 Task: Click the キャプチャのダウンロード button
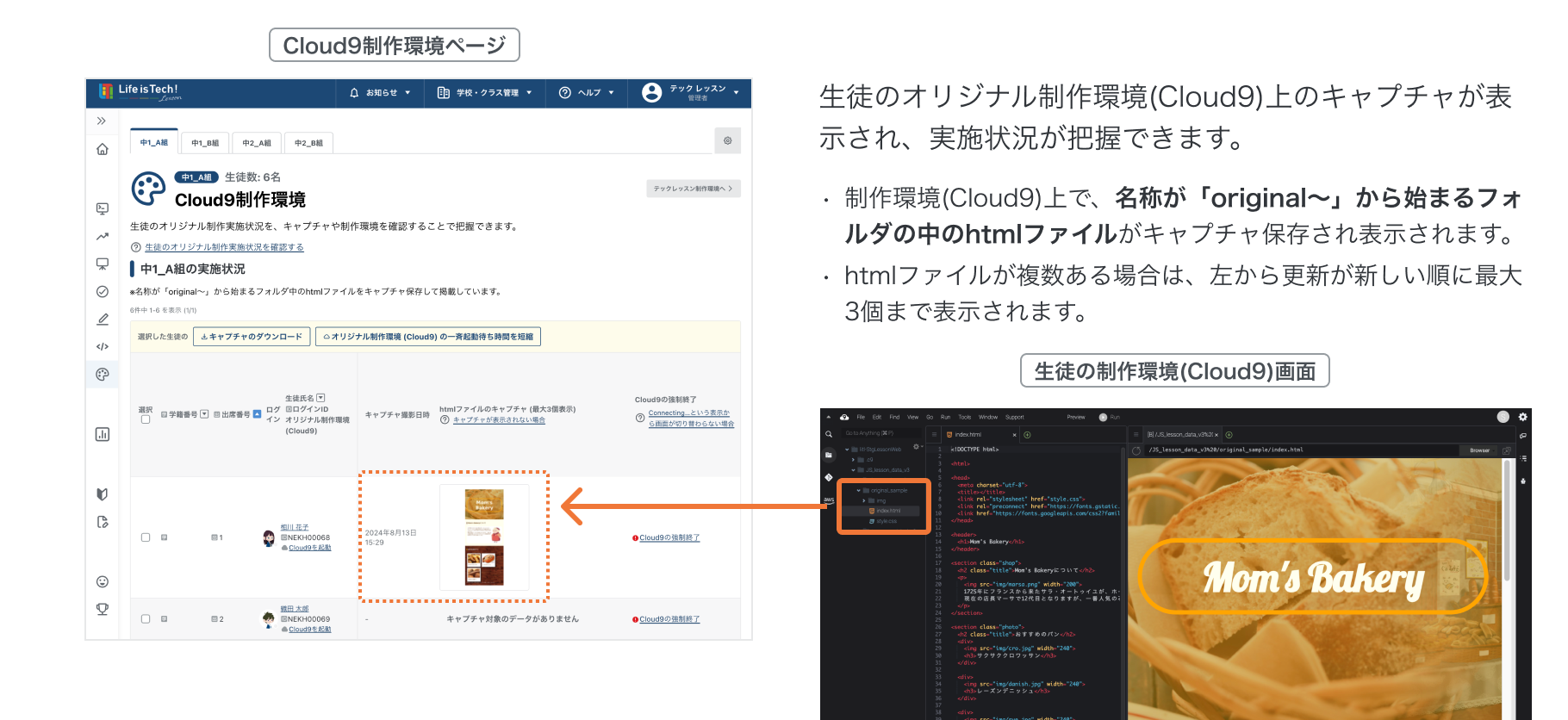[252, 337]
